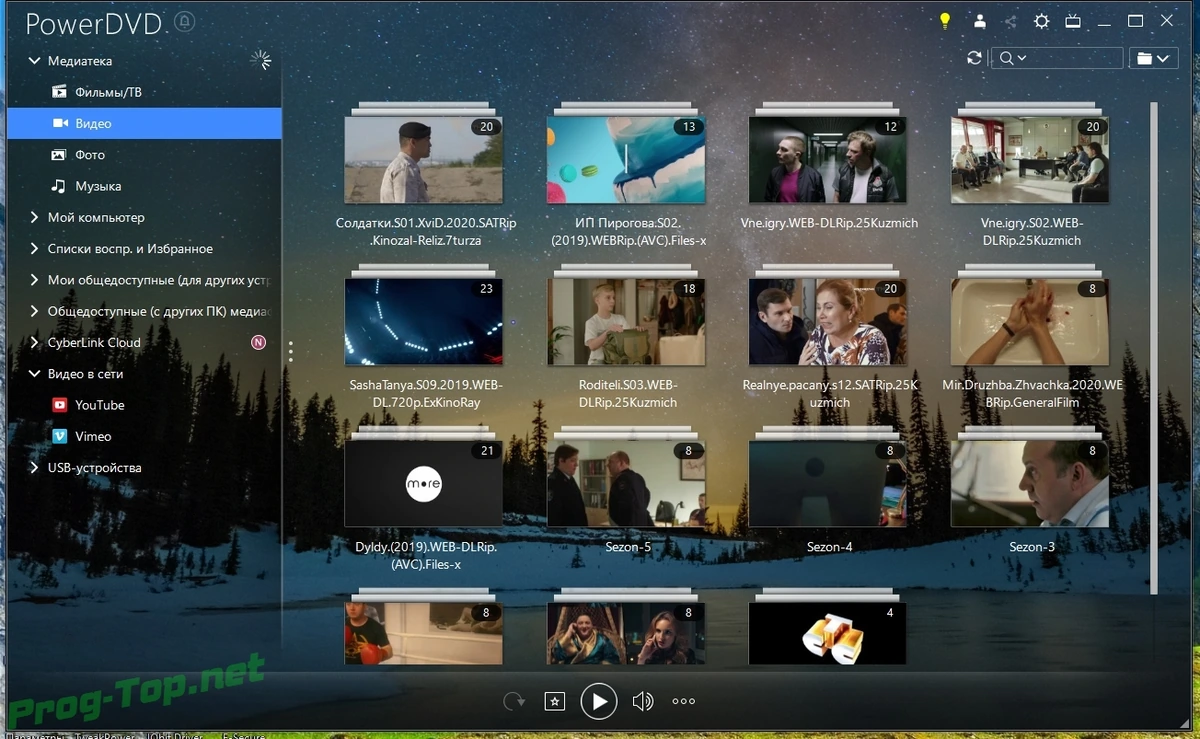Collapse the Видео в сети section

[x=35, y=374]
